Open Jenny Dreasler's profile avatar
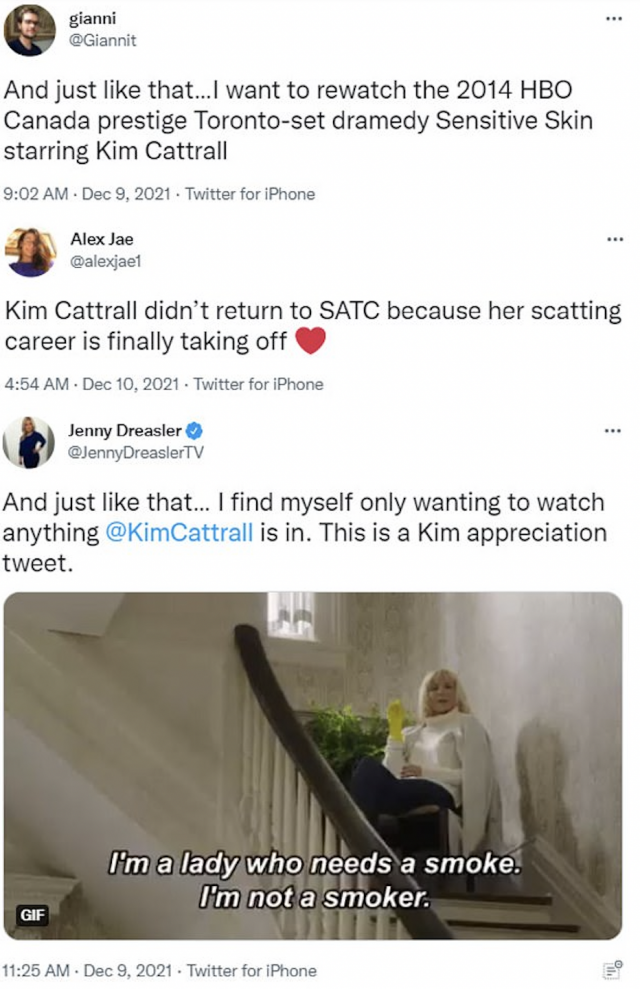Image resolution: width=640 pixels, height=989 pixels. coord(30,442)
